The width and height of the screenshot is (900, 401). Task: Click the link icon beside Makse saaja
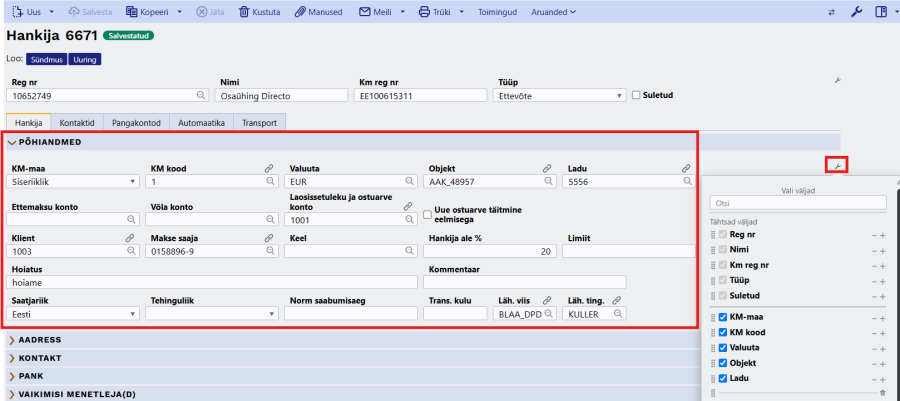coord(269,238)
